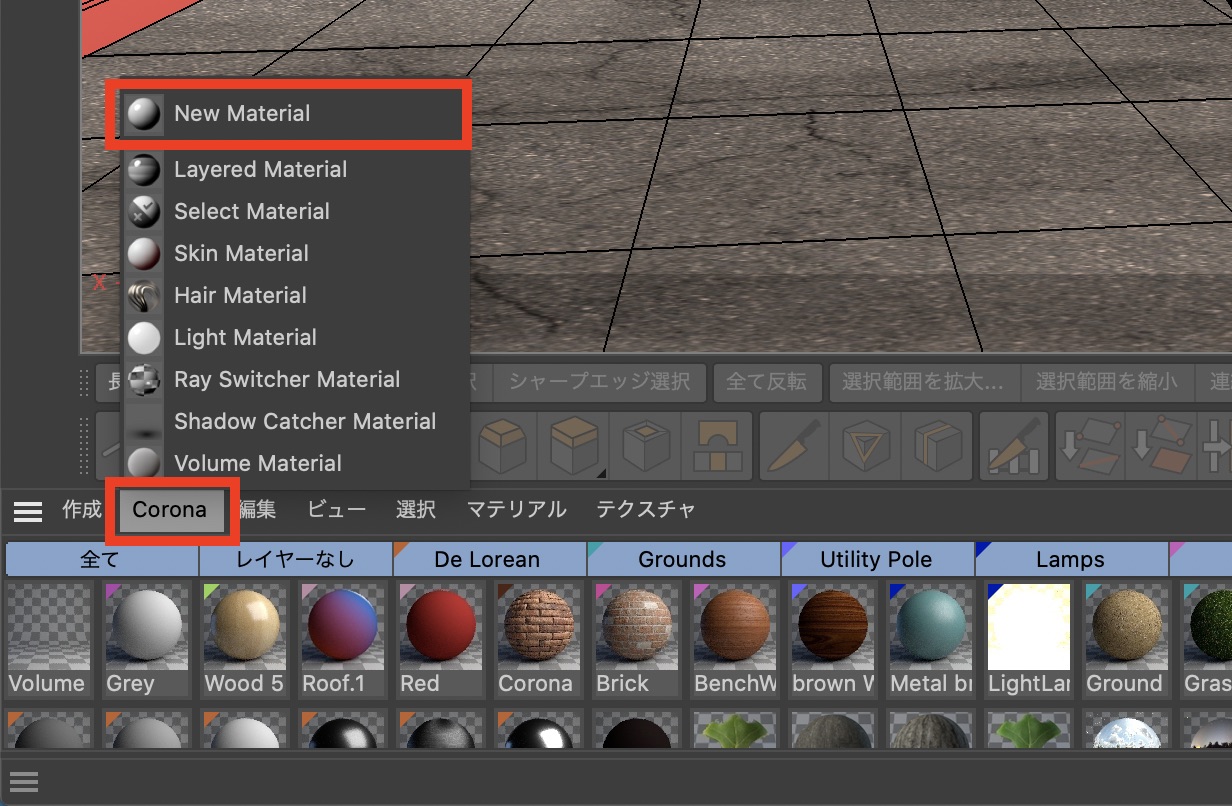Select the Red material swatch
1232x806 pixels.
[x=441, y=638]
